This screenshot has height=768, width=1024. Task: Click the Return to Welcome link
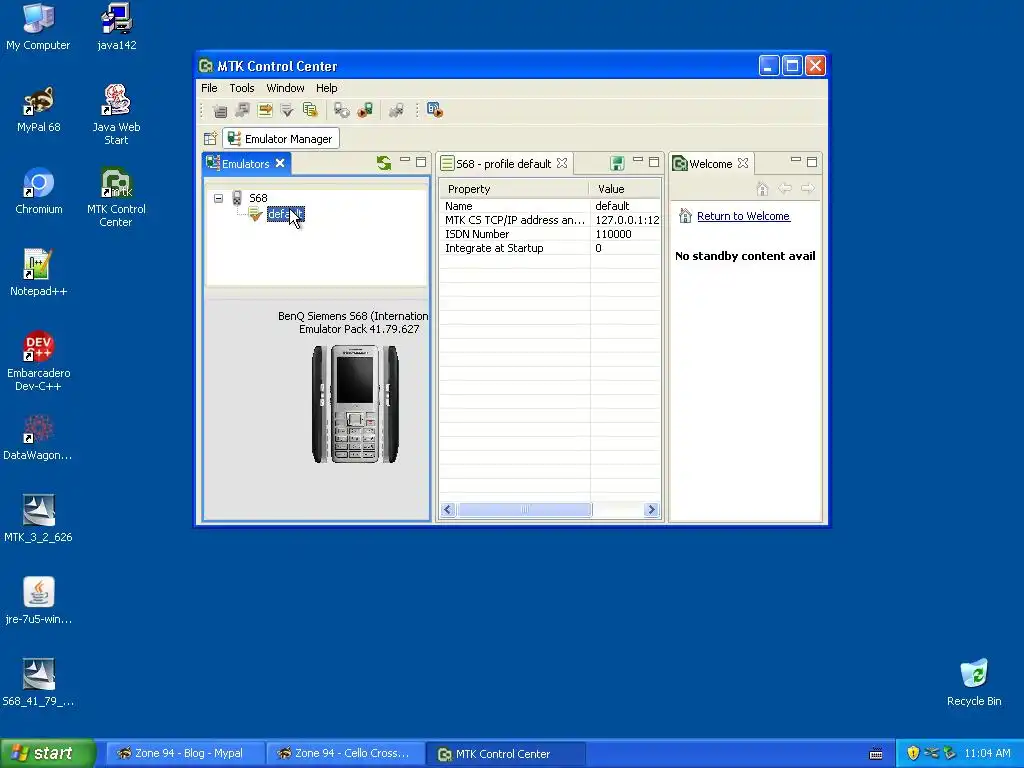pyautogui.click(x=743, y=216)
